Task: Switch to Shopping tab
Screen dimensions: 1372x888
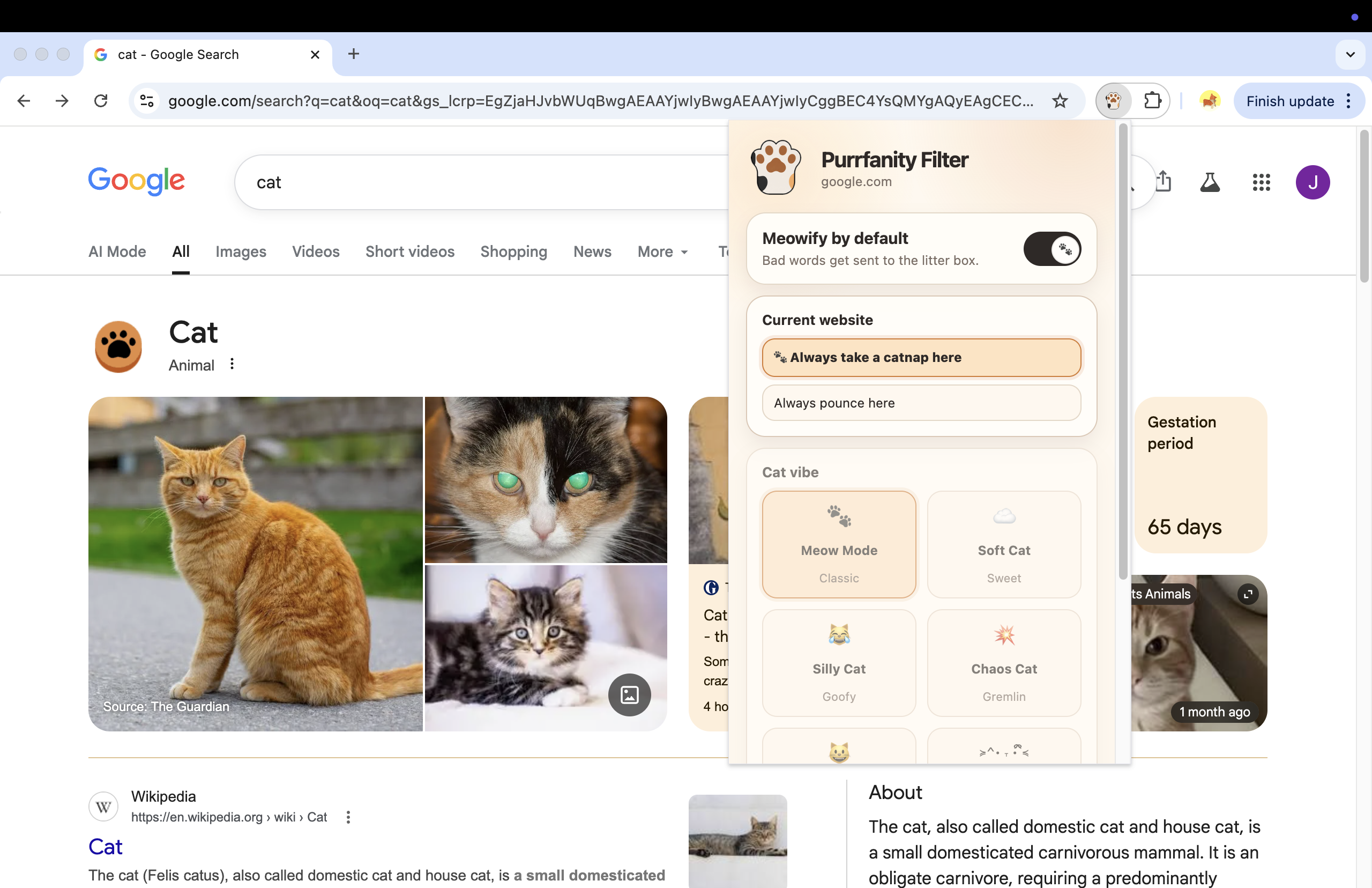Action: click(513, 252)
